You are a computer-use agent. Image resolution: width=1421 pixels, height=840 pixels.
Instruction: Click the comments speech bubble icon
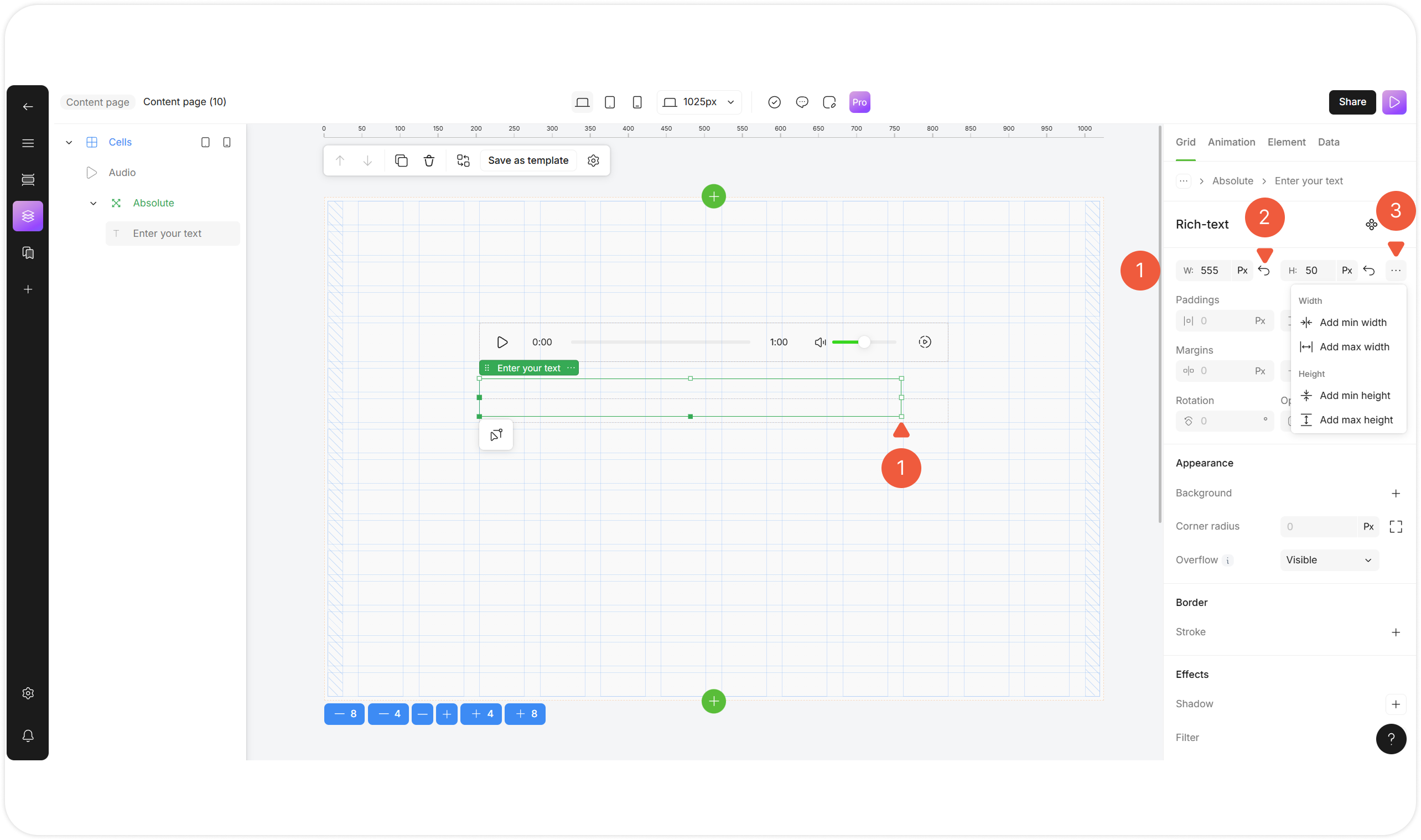pos(801,102)
